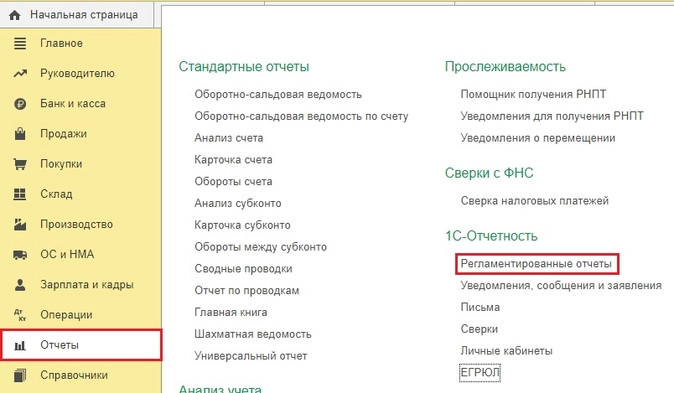The width and height of the screenshot is (674, 393).
Task: Open Оборотно-сальдовая ведомость report
Action: [278, 95]
